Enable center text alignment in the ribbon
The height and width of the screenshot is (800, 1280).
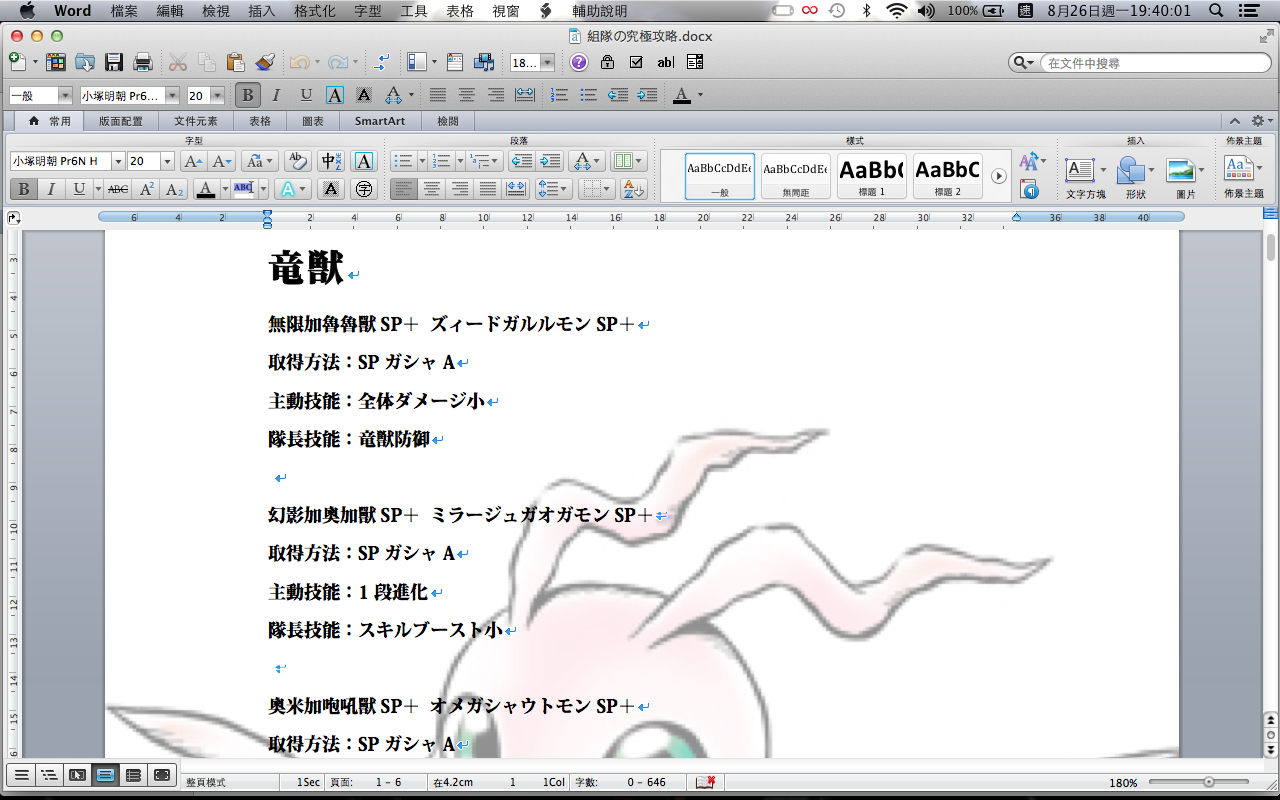pos(432,189)
